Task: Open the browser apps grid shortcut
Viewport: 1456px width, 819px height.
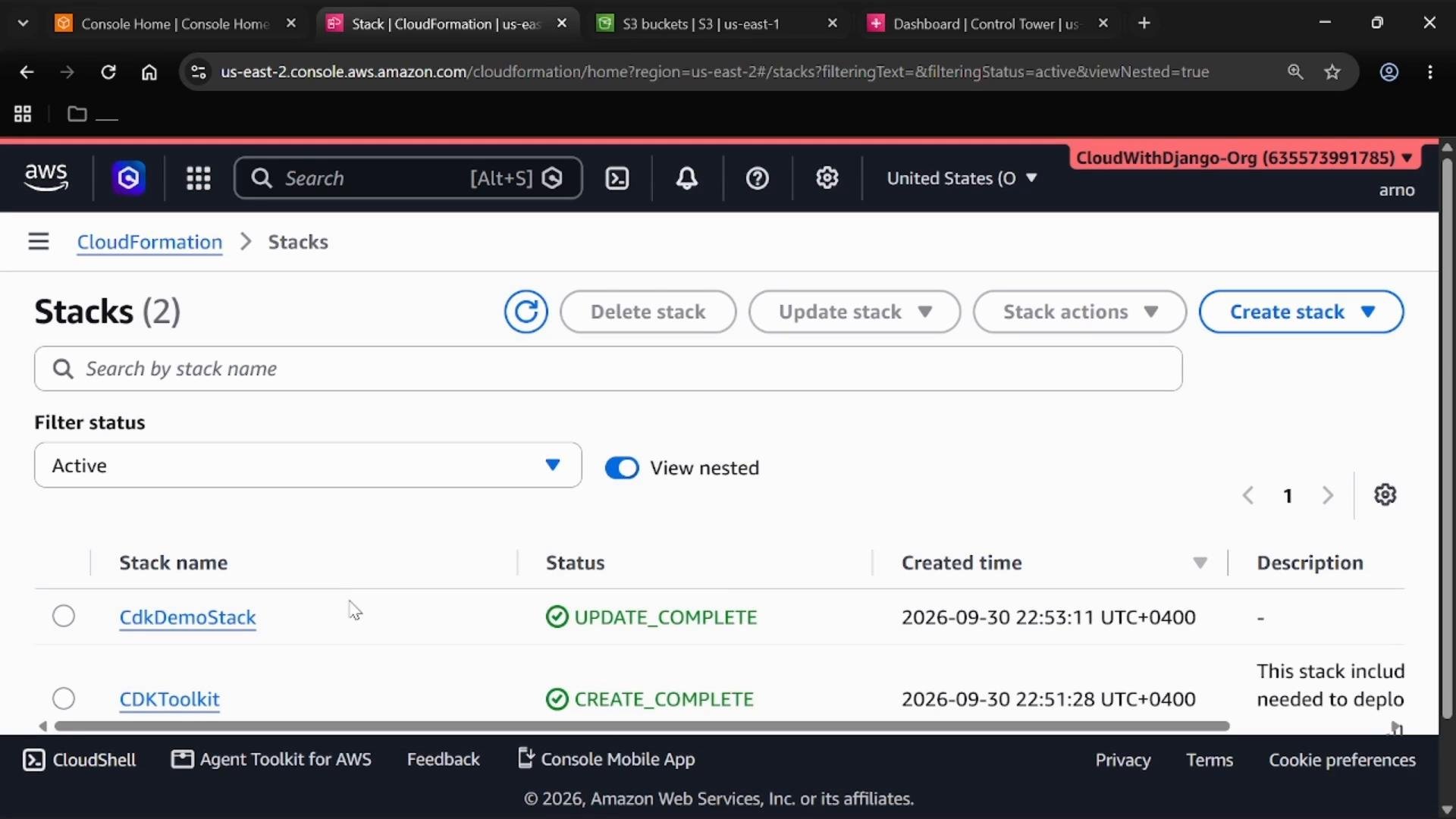Action: pos(23,114)
